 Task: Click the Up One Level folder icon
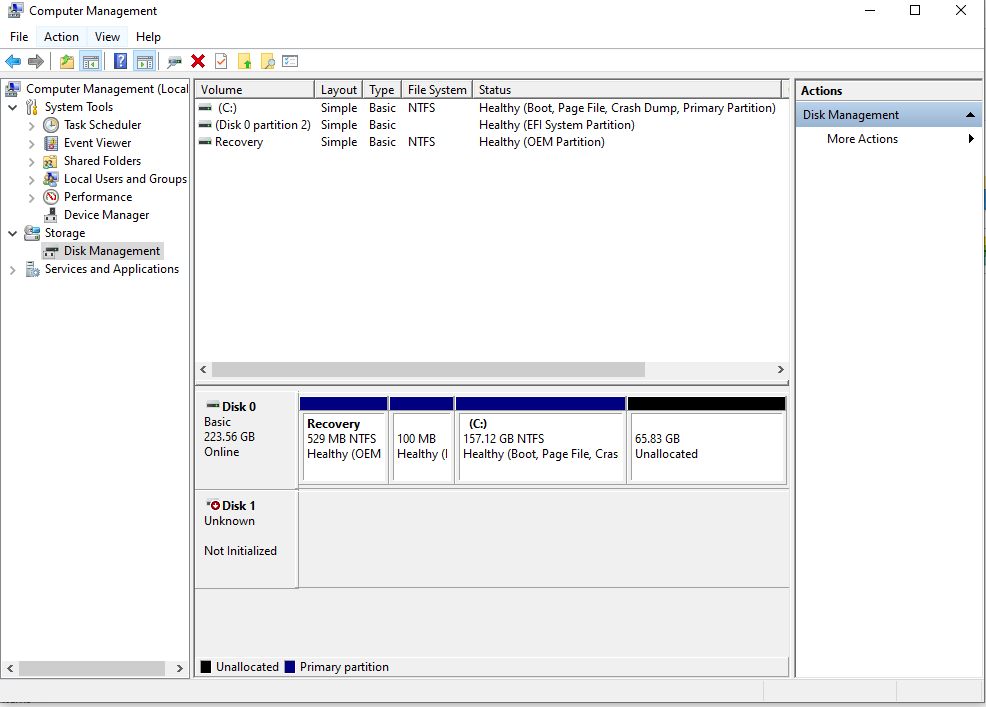(x=66, y=62)
